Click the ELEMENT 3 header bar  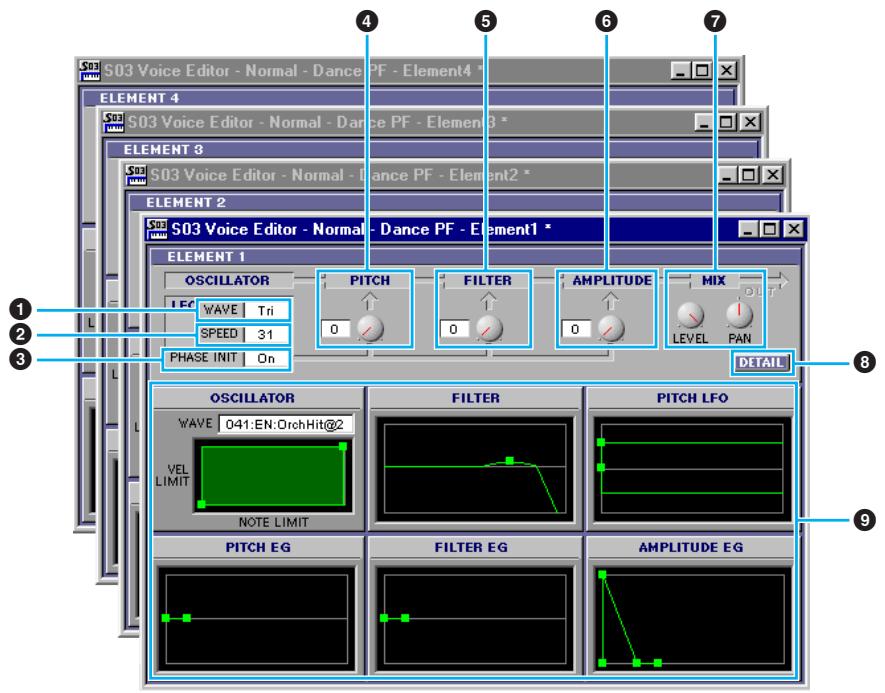click(x=432, y=150)
